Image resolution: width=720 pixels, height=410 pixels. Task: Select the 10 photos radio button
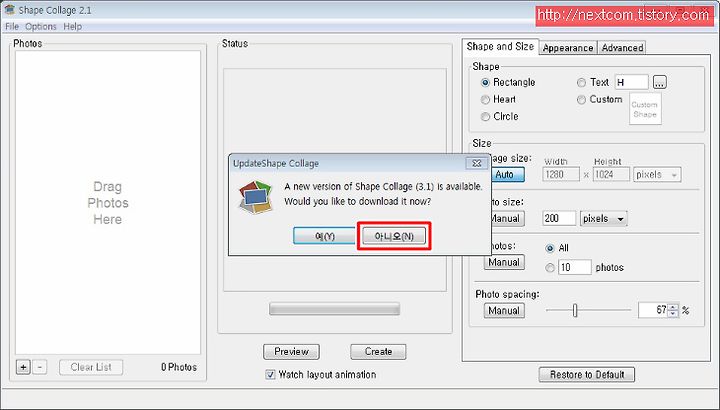(550, 268)
